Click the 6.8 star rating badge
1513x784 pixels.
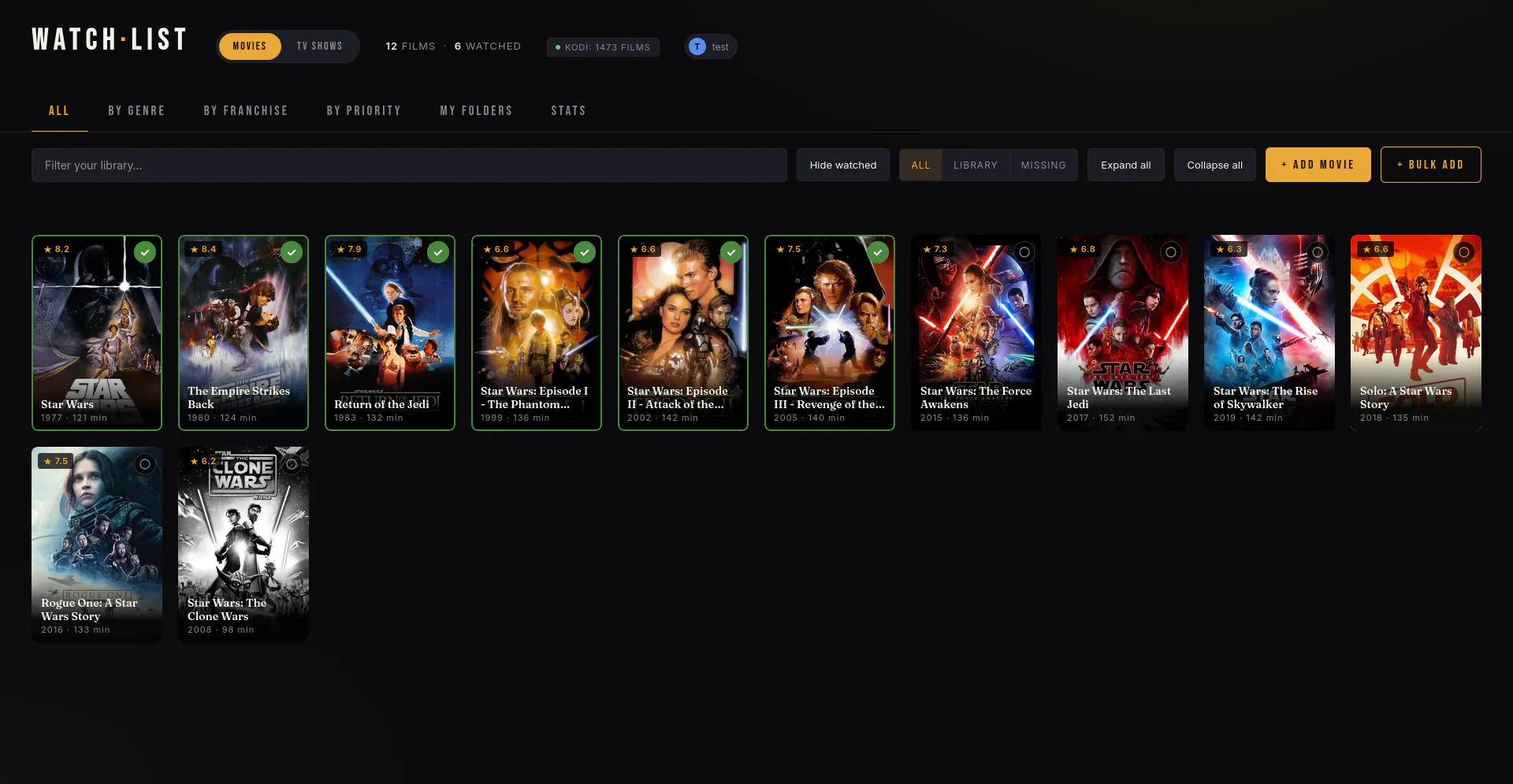pos(1083,249)
